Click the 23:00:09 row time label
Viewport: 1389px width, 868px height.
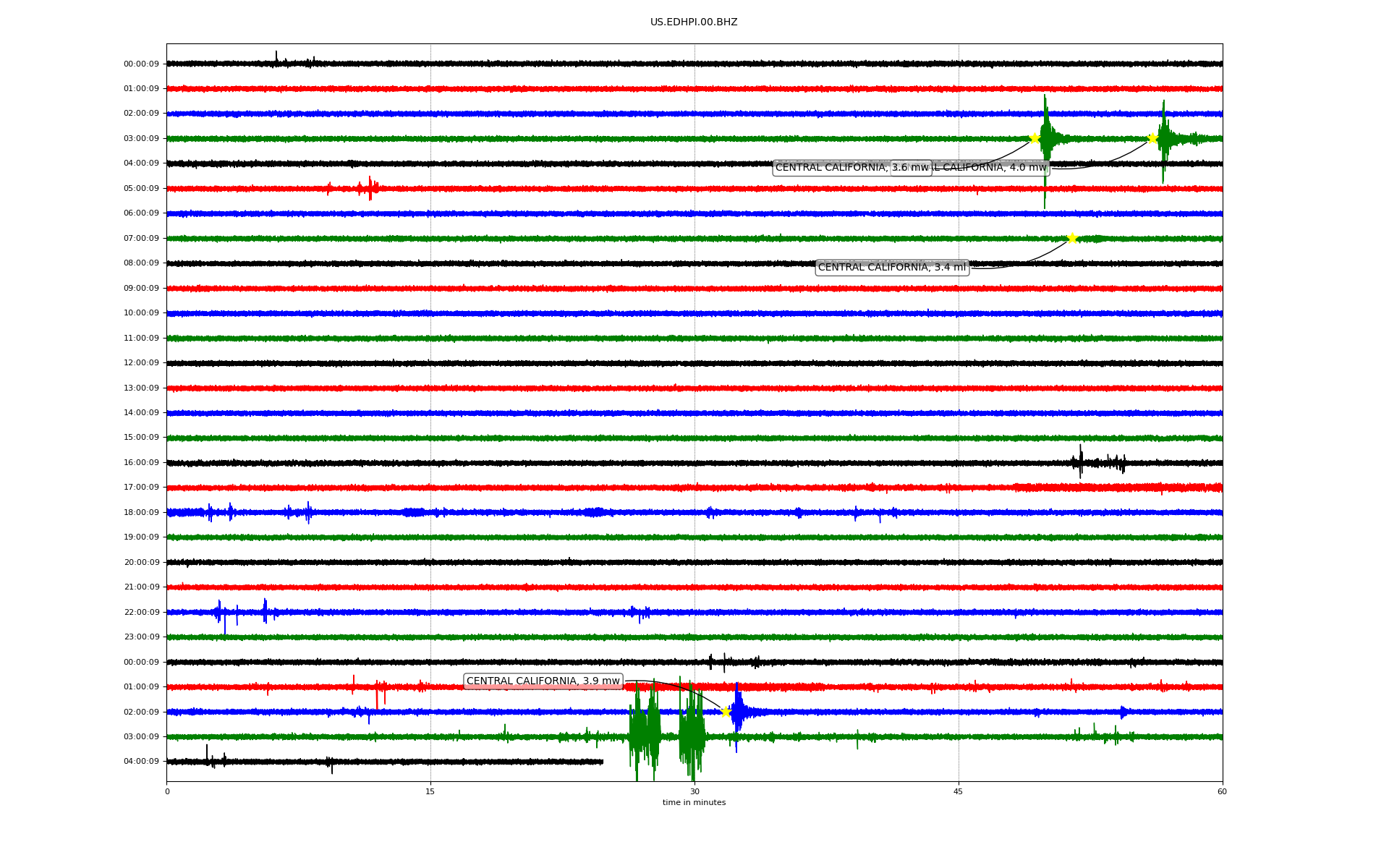tap(141, 637)
